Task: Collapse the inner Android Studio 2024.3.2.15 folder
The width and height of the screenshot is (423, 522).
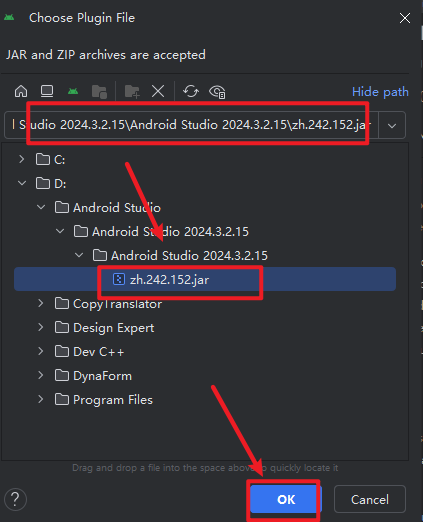Action: pyautogui.click(x=79, y=255)
